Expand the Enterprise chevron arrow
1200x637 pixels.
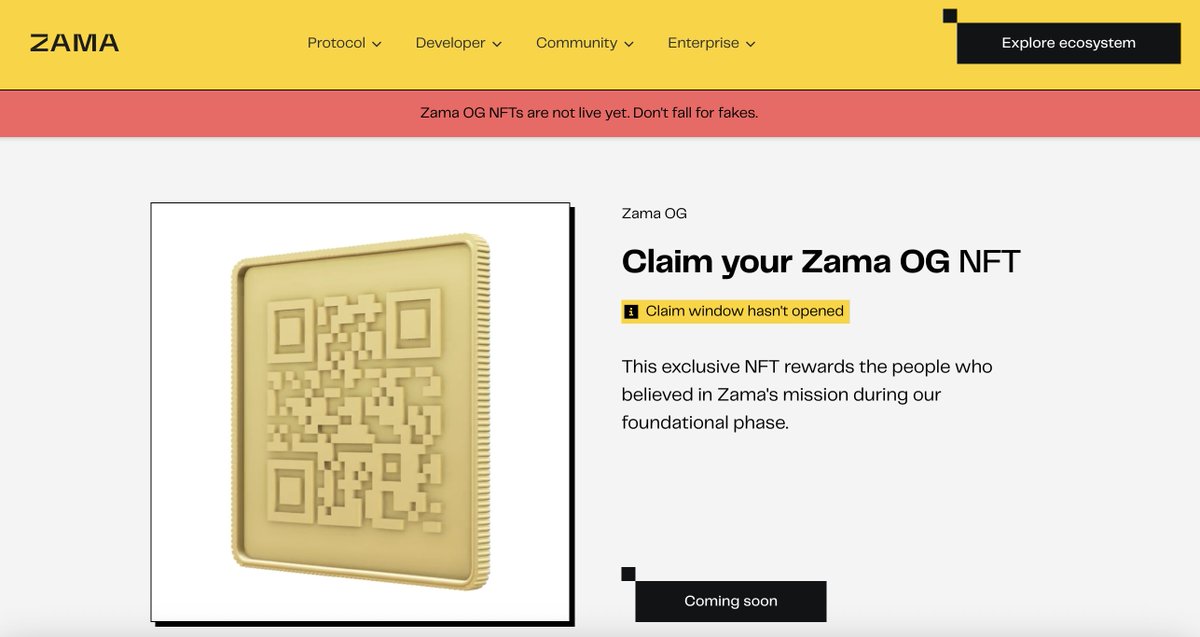[750, 44]
